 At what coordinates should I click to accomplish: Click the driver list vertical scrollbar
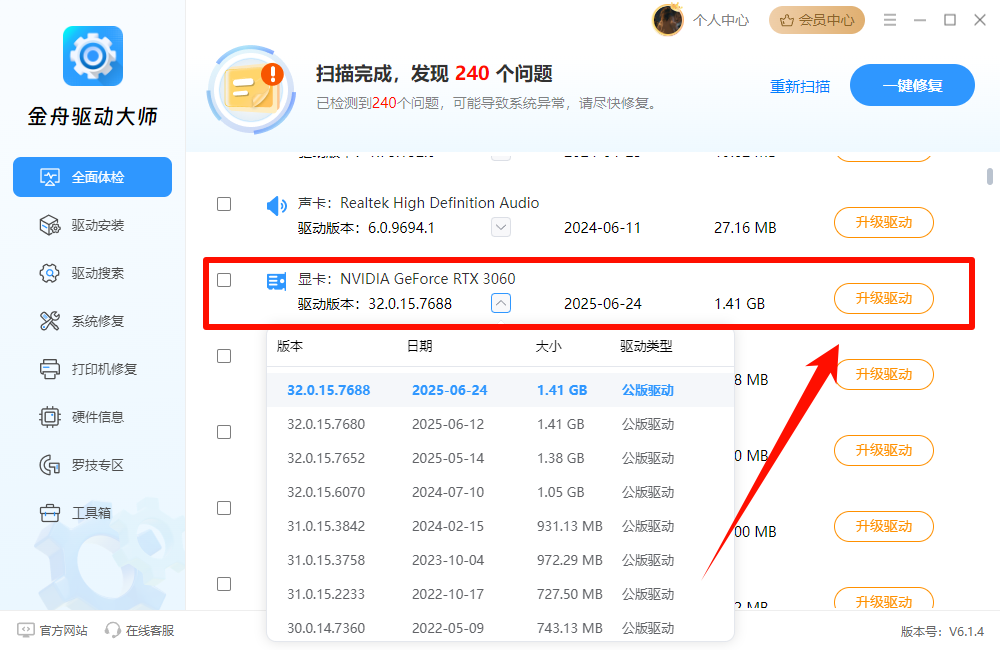point(990,176)
